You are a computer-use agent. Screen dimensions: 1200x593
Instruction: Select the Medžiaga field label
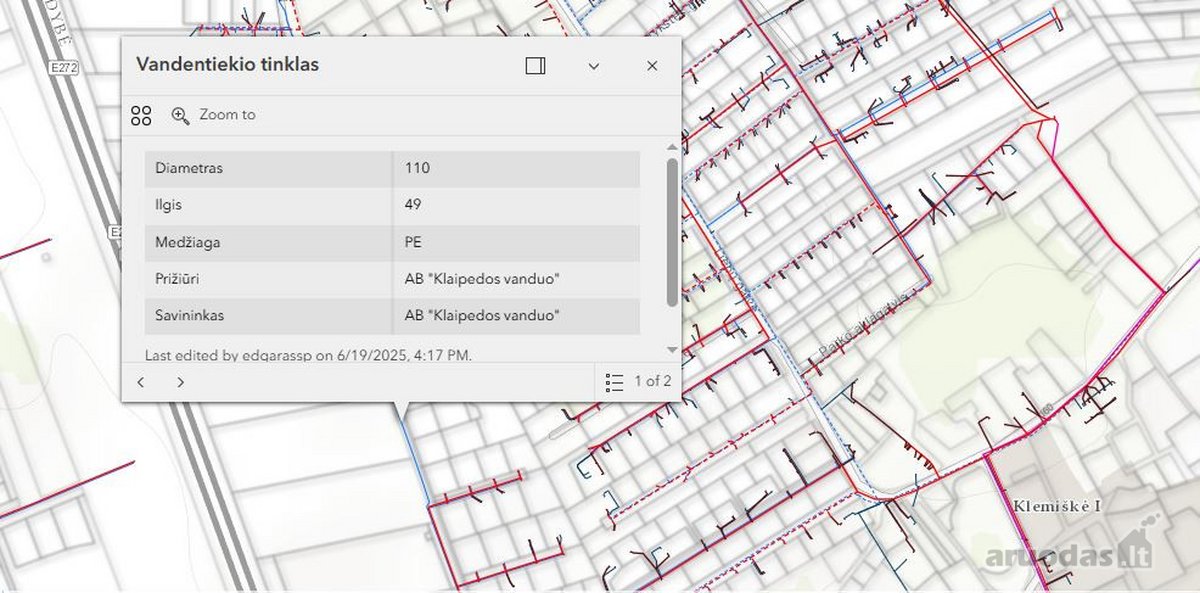(186, 241)
